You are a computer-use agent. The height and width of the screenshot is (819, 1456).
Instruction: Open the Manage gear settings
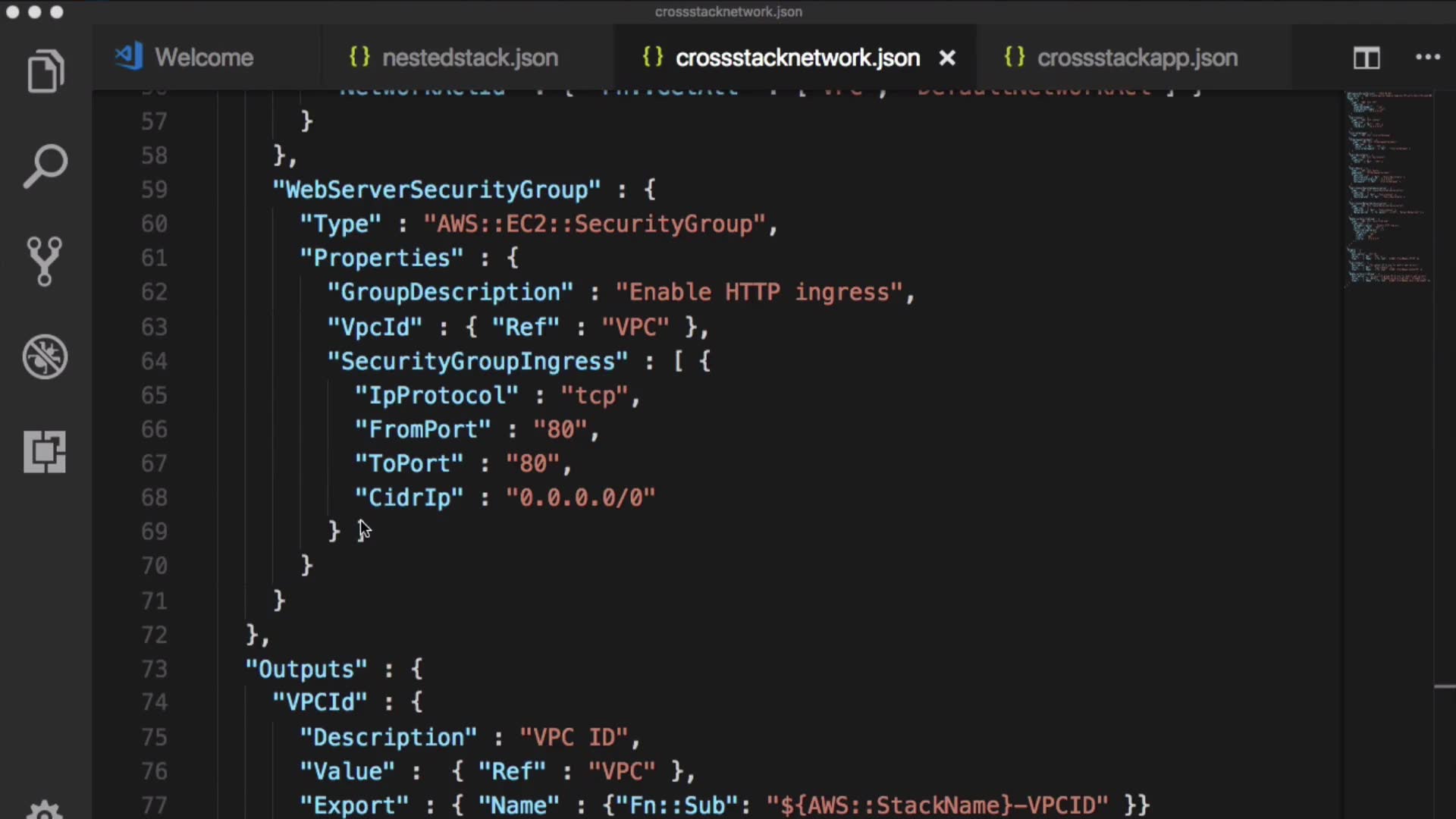point(45,808)
